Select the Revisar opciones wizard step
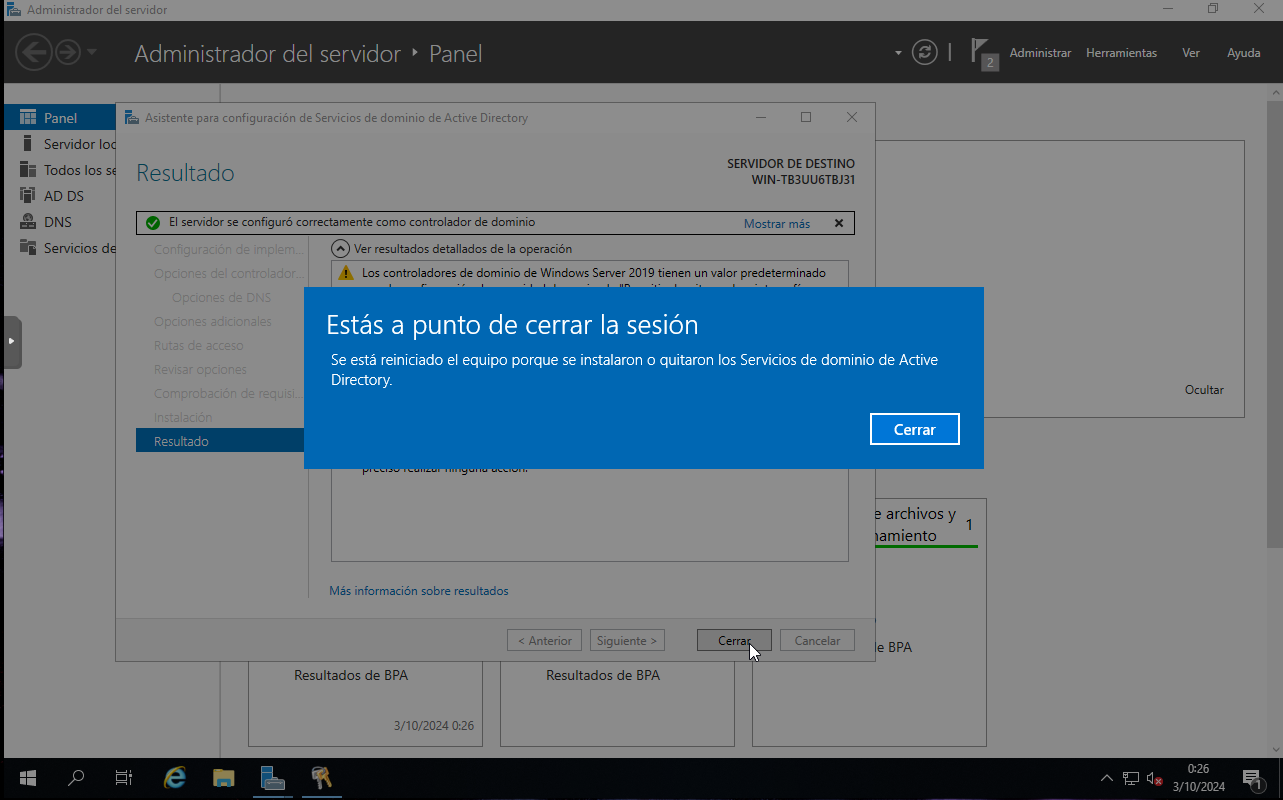The height and width of the screenshot is (800, 1283). [200, 369]
